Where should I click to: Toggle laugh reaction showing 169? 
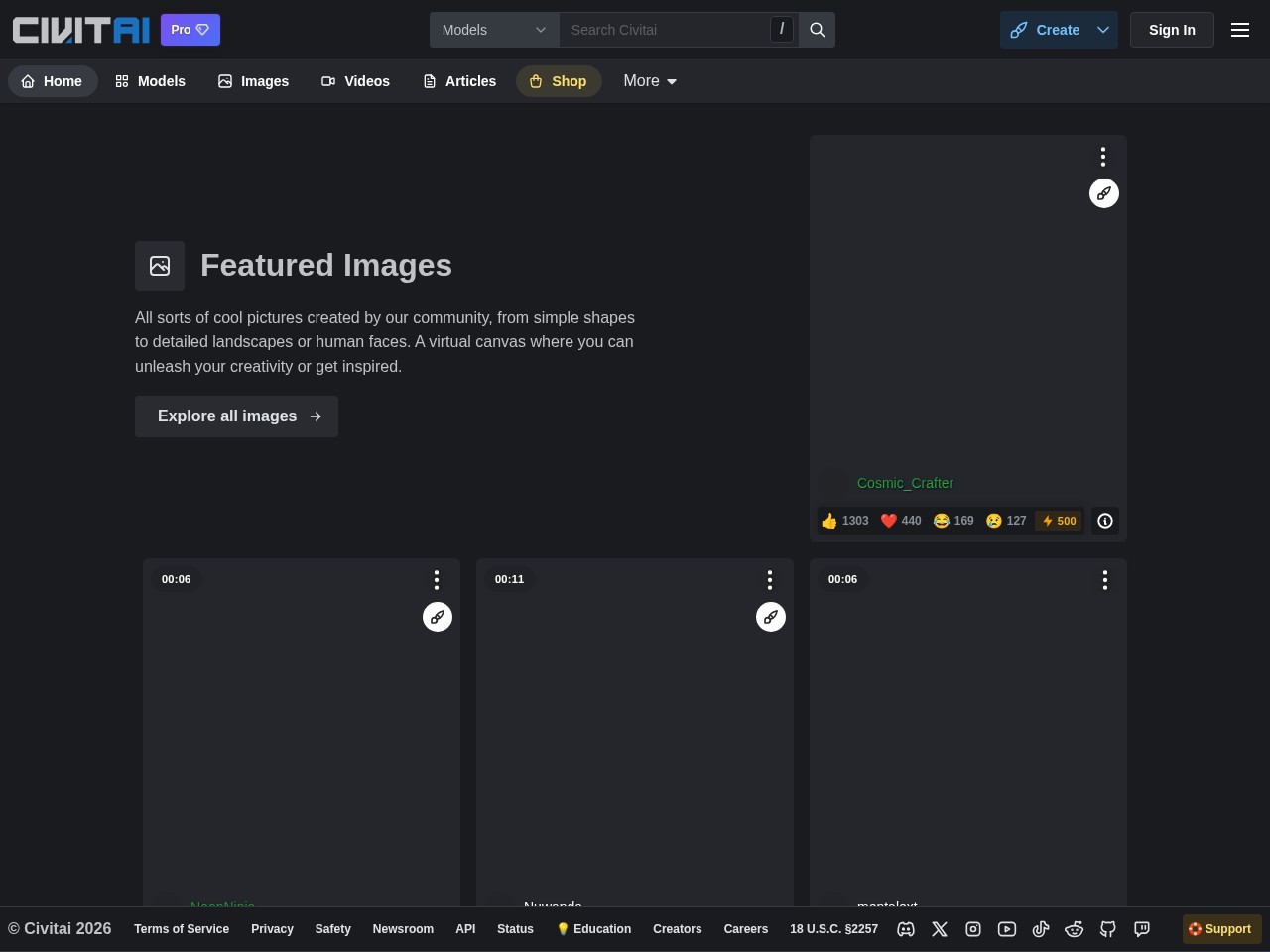[x=953, y=521]
